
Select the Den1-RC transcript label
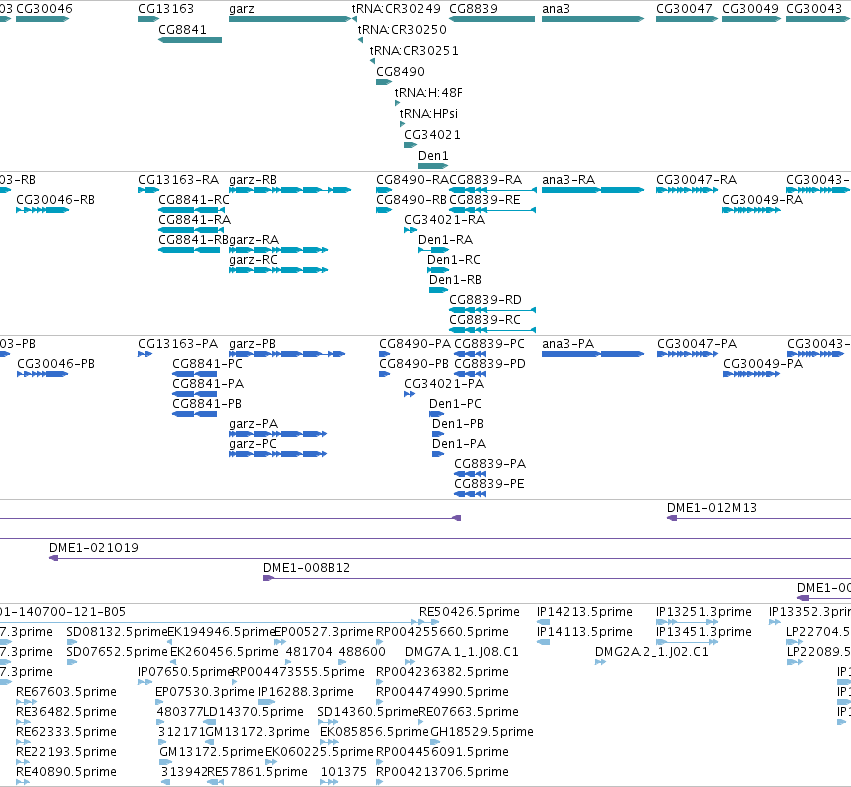click(x=454, y=260)
